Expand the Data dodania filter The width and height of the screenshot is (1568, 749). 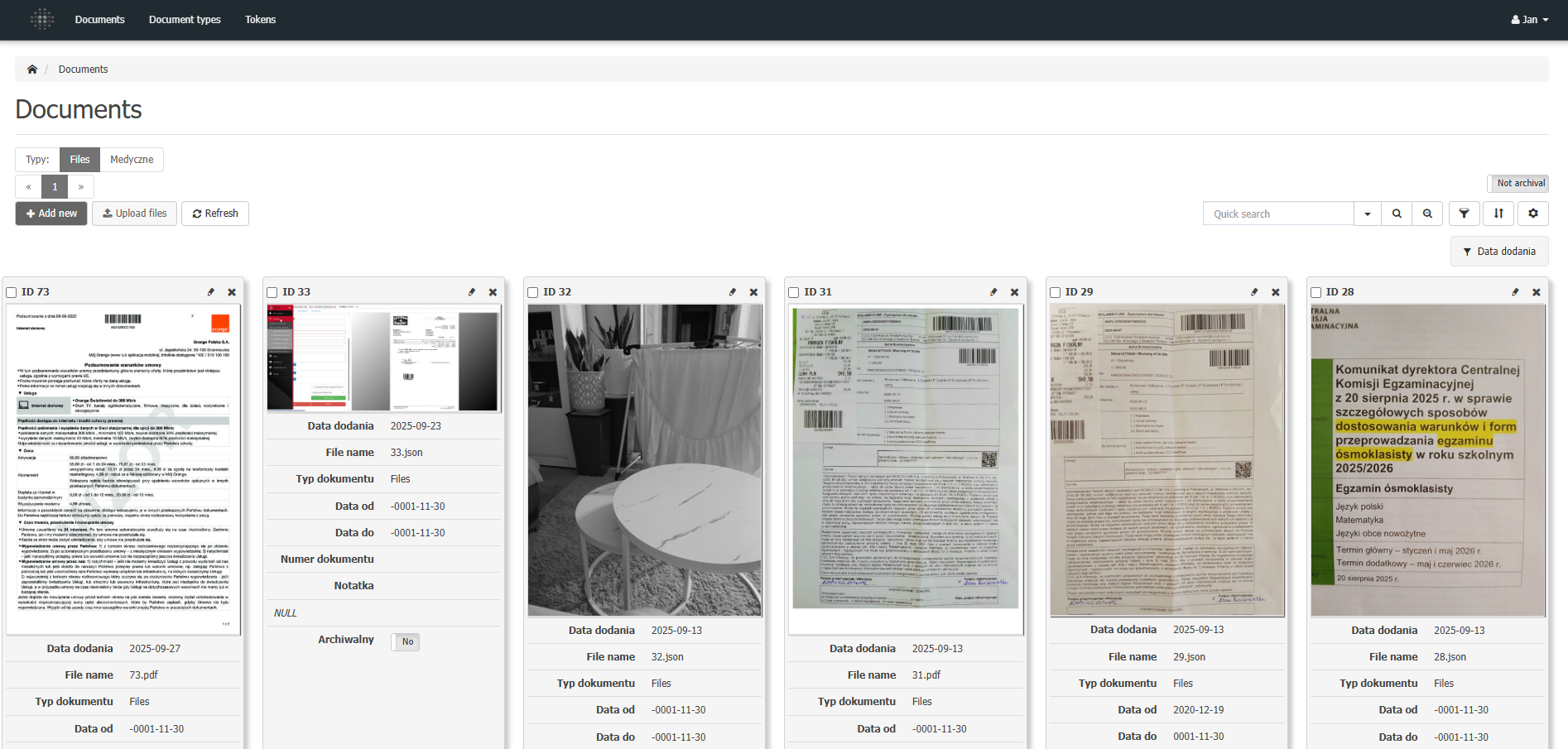point(1498,252)
